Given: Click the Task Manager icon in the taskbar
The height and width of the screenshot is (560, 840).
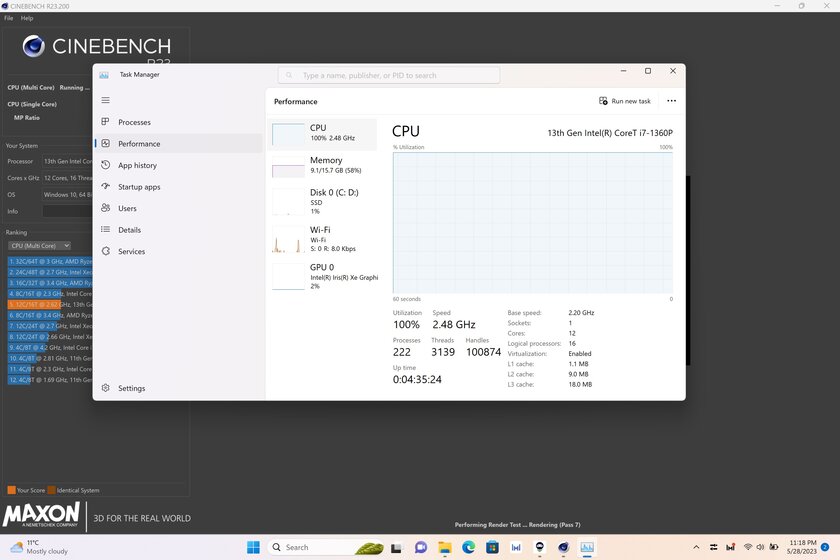Looking at the screenshot, I should coord(587,547).
